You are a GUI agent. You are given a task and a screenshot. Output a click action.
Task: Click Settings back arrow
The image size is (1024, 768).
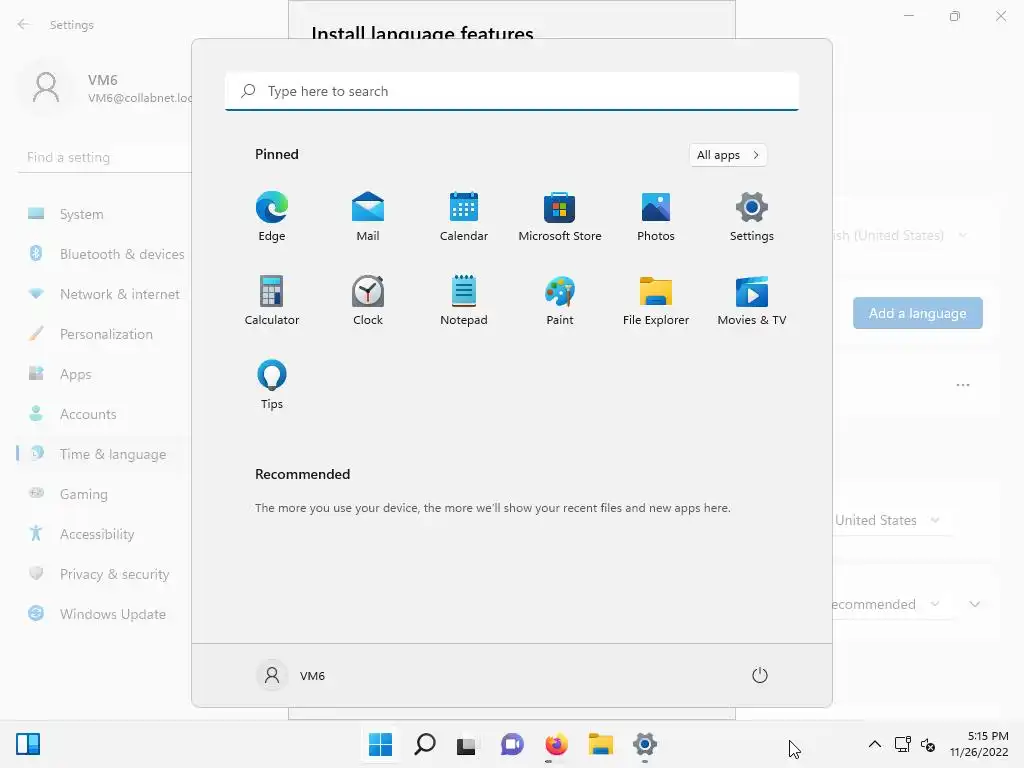tap(24, 25)
